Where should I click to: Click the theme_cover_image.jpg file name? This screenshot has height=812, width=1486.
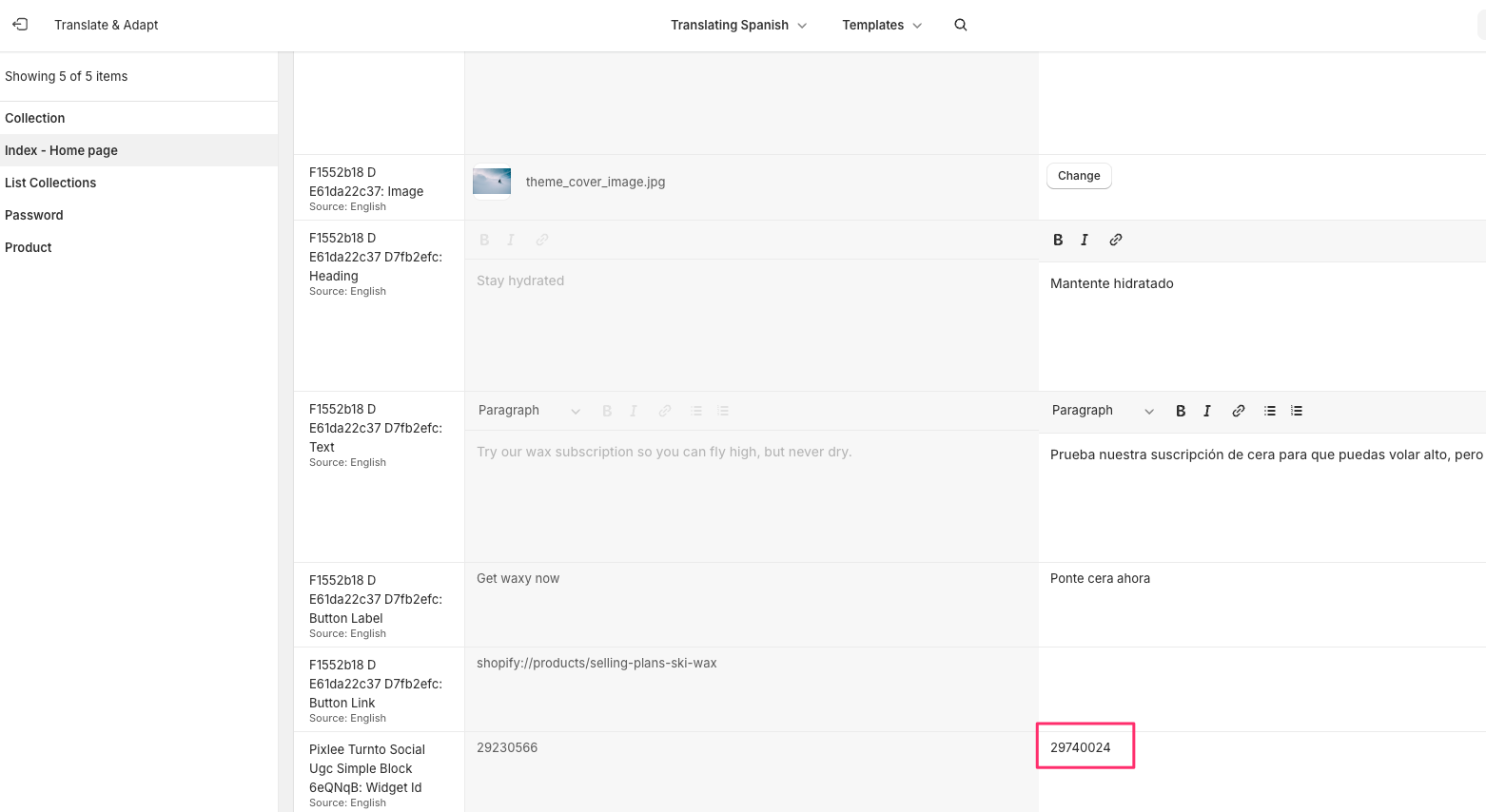coord(596,182)
